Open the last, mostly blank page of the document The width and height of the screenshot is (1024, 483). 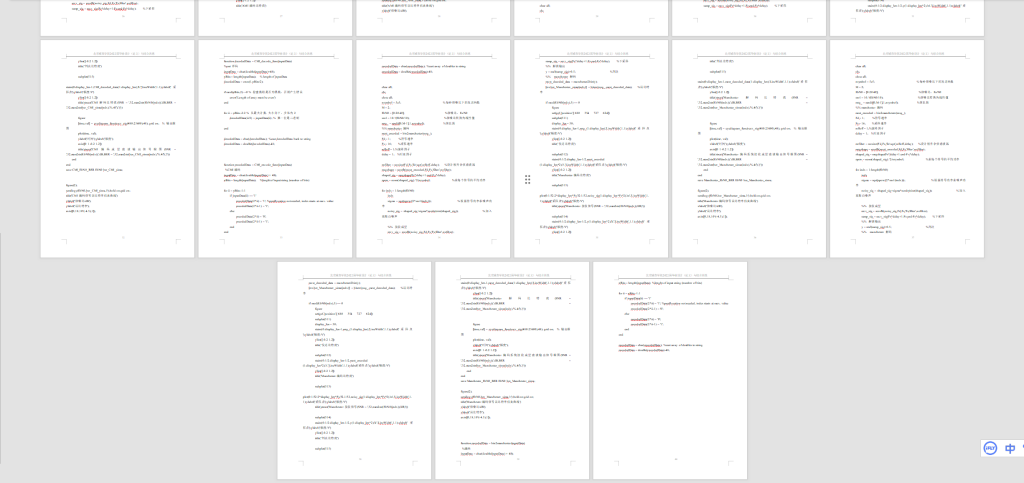pos(669,400)
